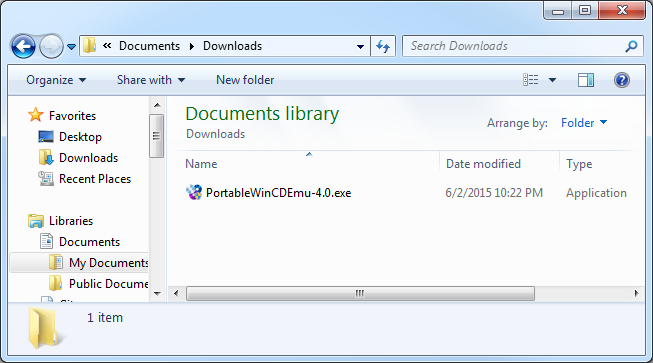
Task: Click the Favorites star icon
Action: pos(36,115)
